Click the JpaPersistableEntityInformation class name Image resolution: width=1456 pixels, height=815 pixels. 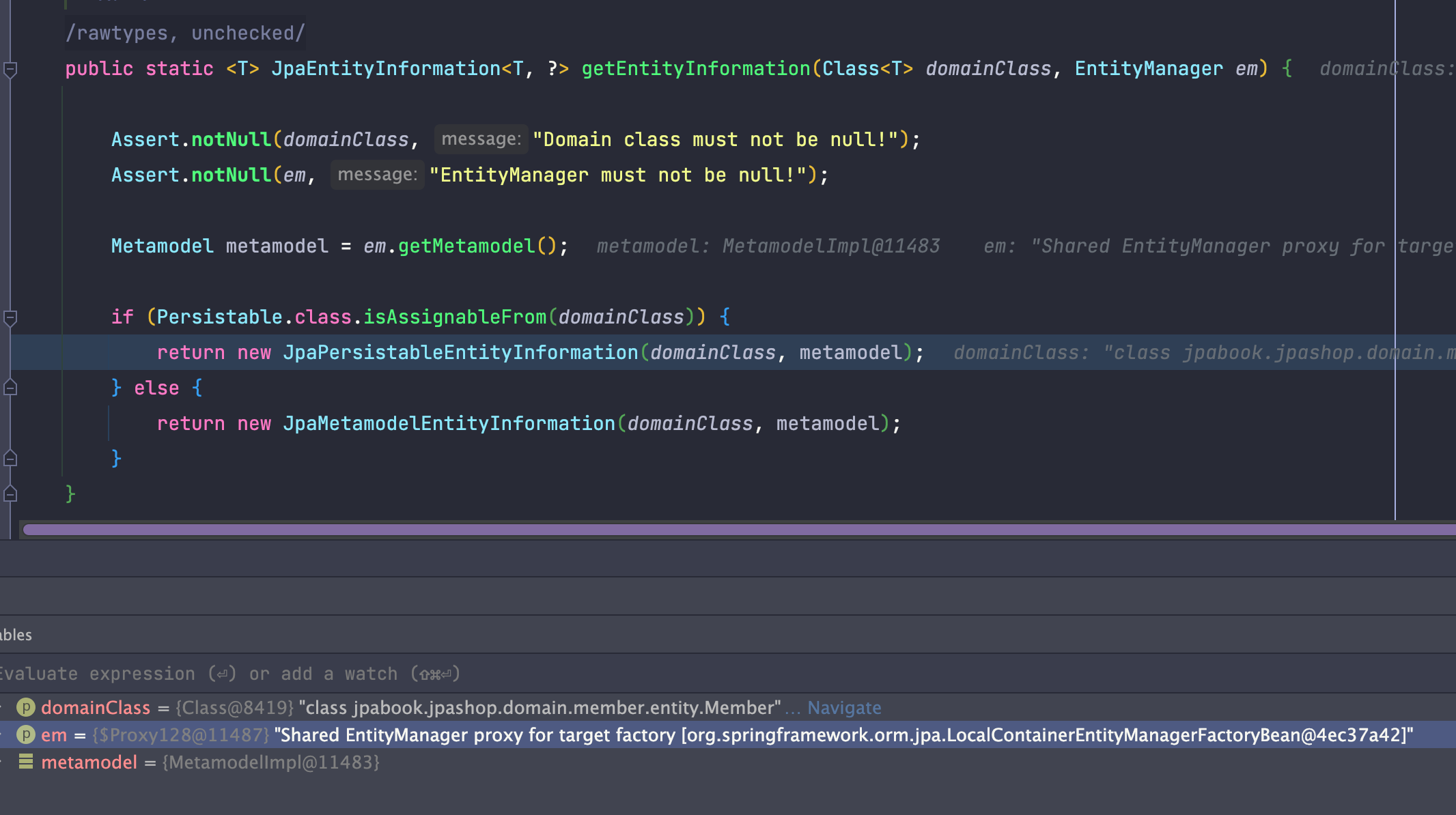point(460,352)
